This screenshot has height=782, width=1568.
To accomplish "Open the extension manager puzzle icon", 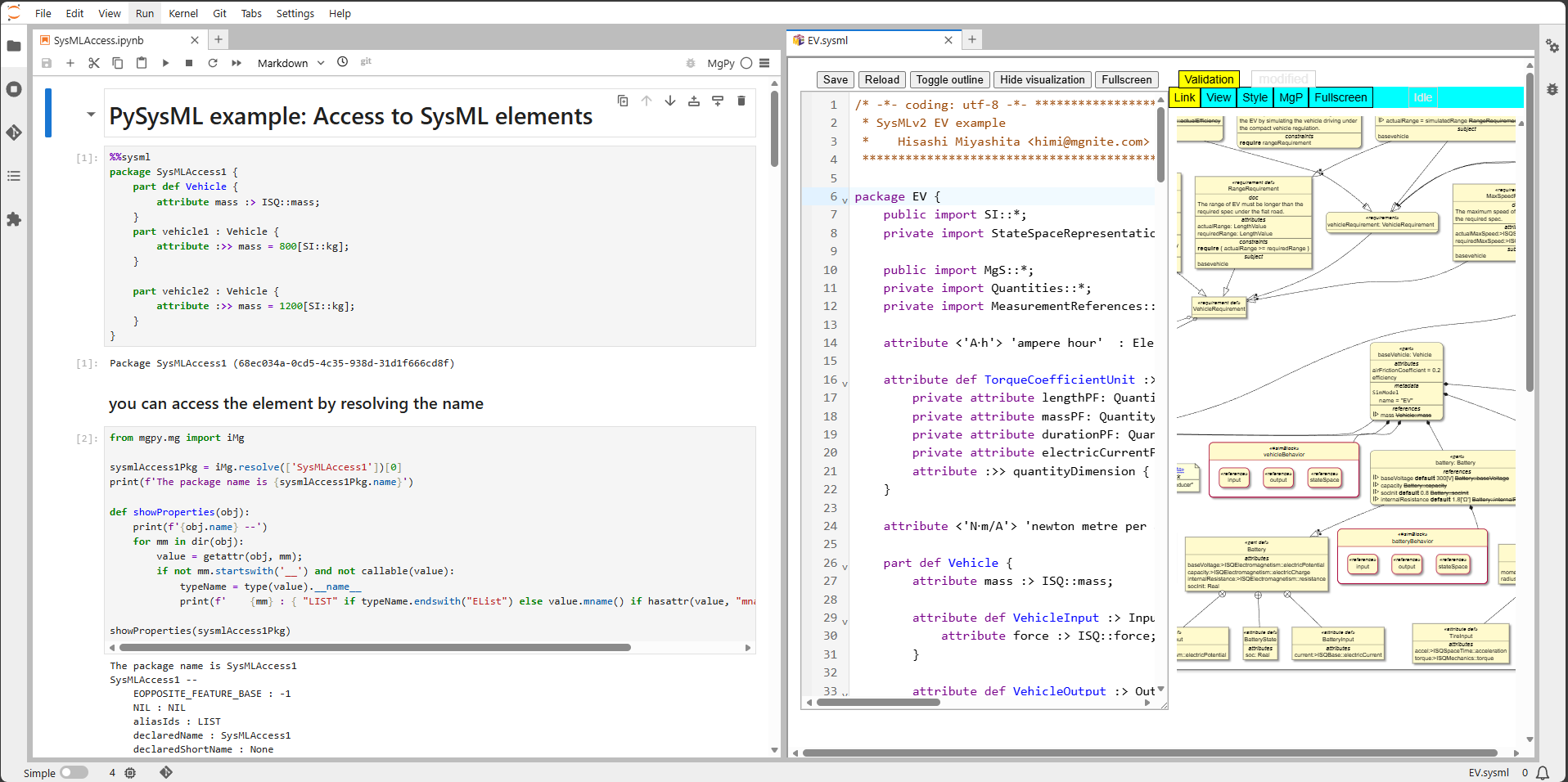I will coord(14,219).
